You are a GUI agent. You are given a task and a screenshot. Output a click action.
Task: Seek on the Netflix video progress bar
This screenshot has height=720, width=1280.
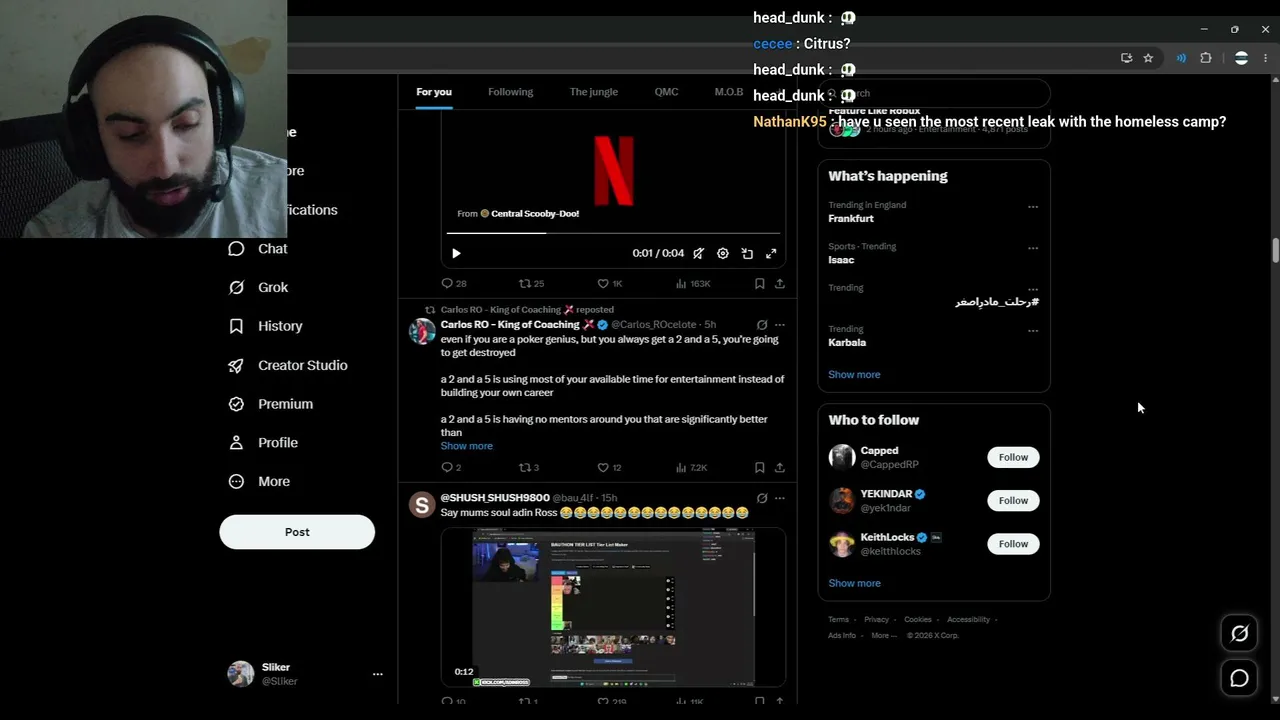(x=612, y=233)
